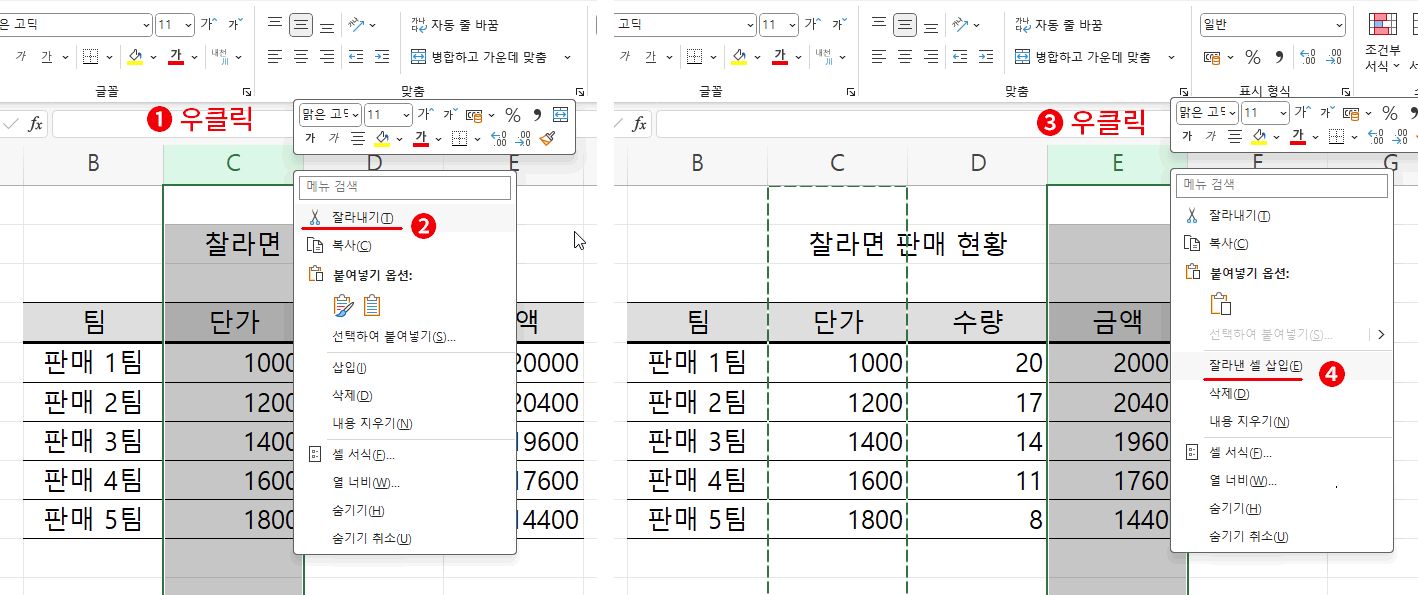Open the font name dropdown in the left ribbon
Screen dimensions: 1418x595
coord(146,24)
